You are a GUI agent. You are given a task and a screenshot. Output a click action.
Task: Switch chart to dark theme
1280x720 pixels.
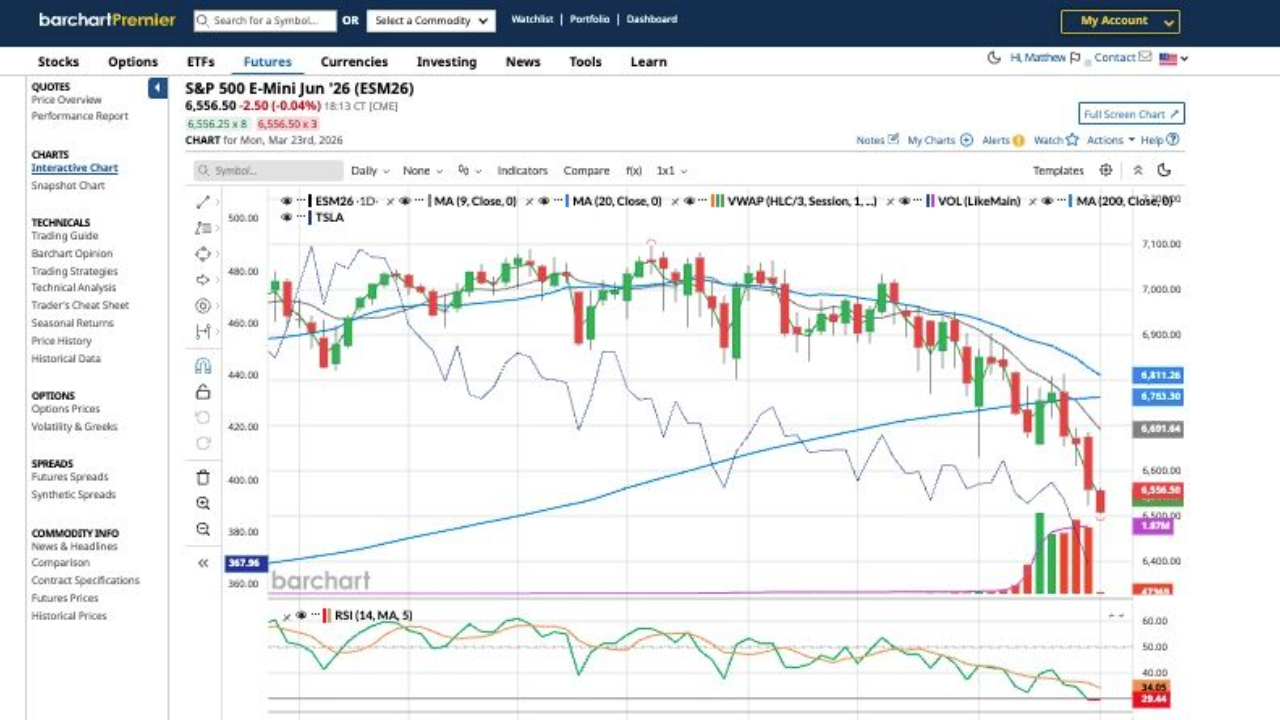[x=1165, y=171]
